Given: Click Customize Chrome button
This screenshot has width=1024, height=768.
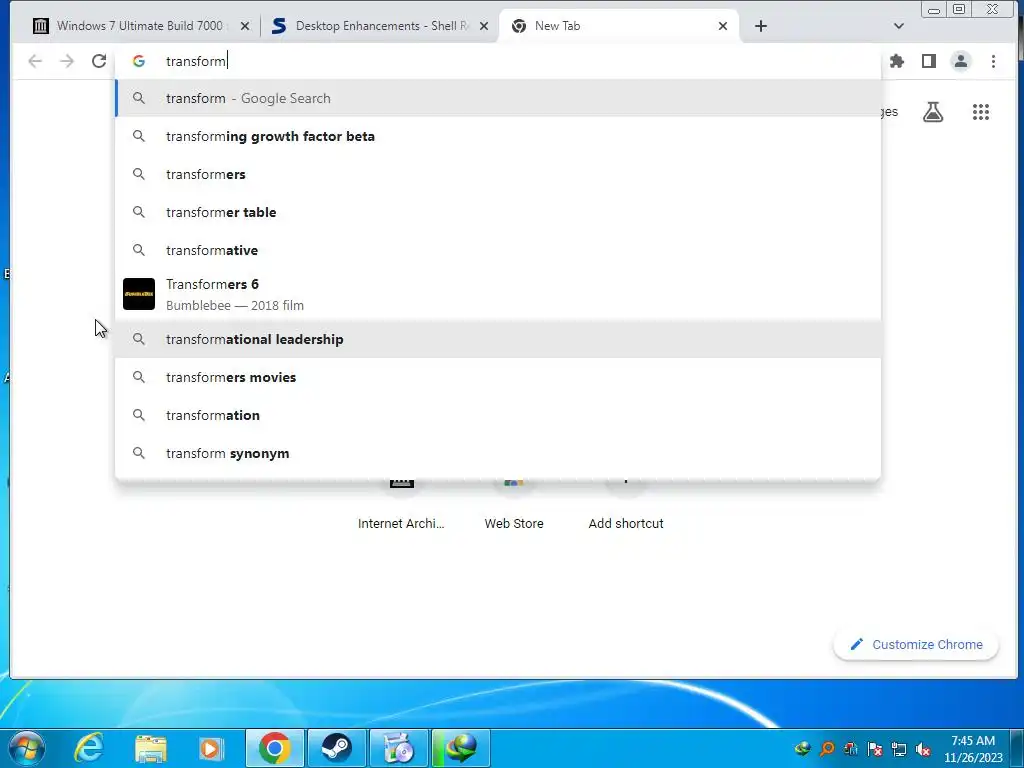Looking at the screenshot, I should (916, 645).
